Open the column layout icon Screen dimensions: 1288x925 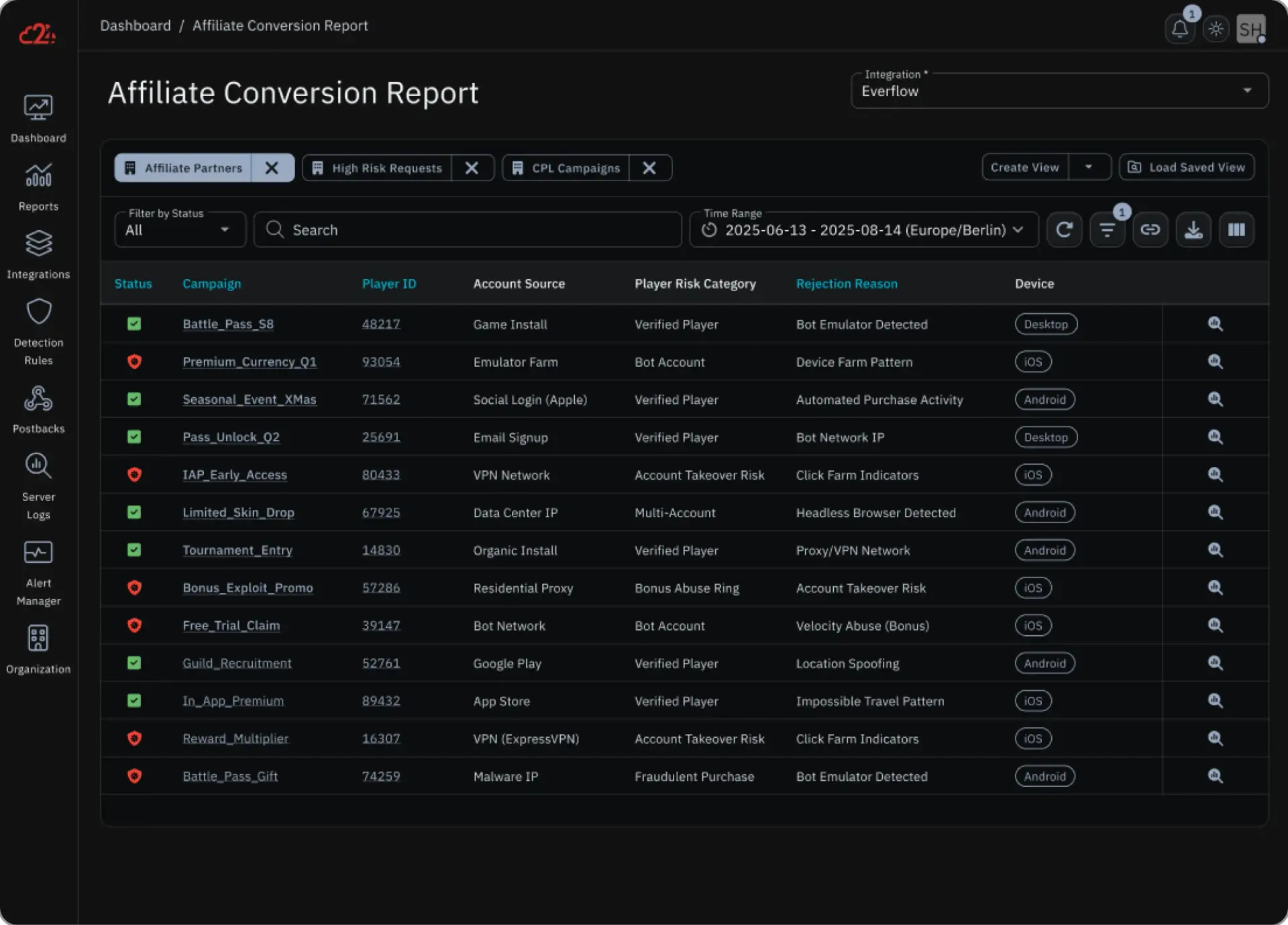[1236, 230]
